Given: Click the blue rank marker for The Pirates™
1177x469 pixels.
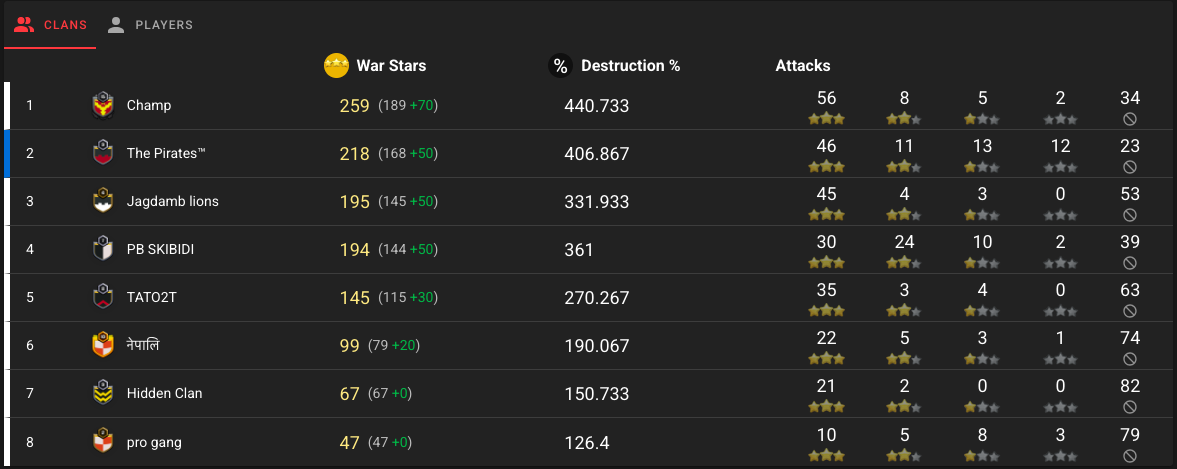Looking at the screenshot, I should tap(7, 153).
